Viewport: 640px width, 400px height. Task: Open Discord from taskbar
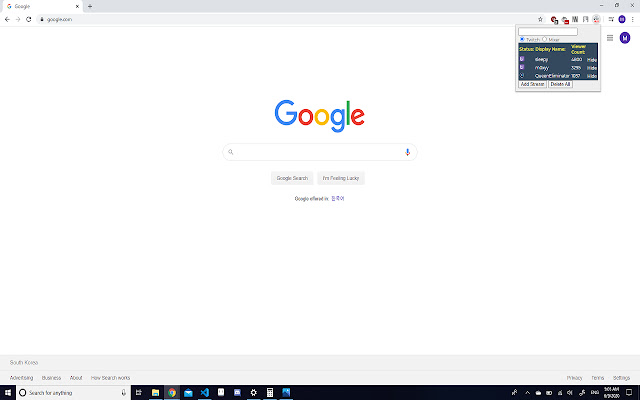point(237,393)
